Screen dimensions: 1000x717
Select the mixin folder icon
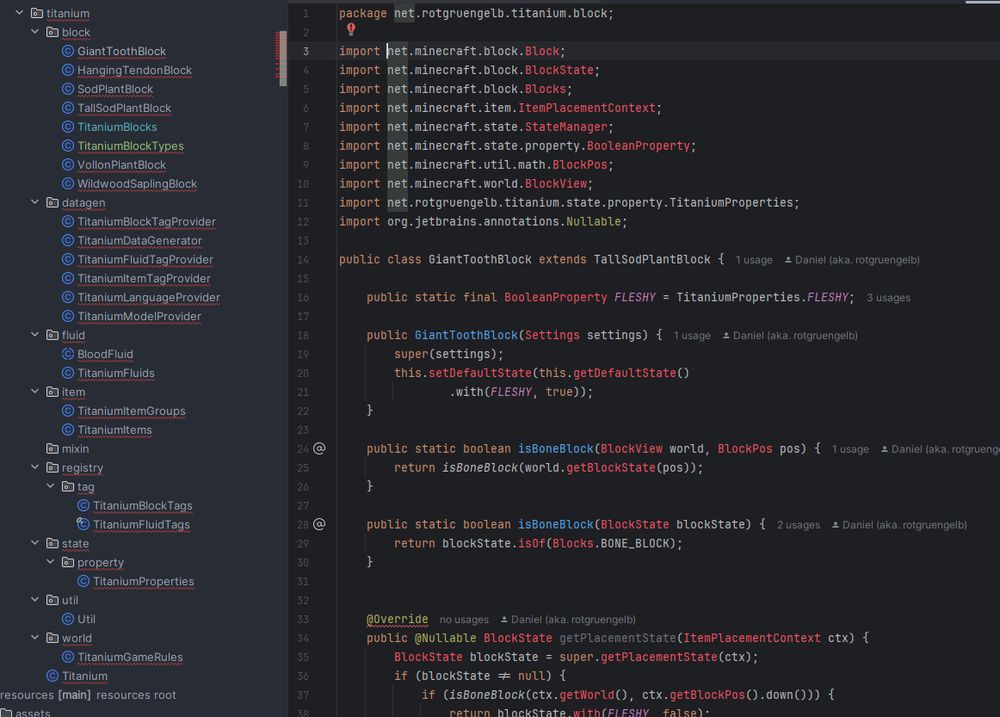(x=52, y=448)
